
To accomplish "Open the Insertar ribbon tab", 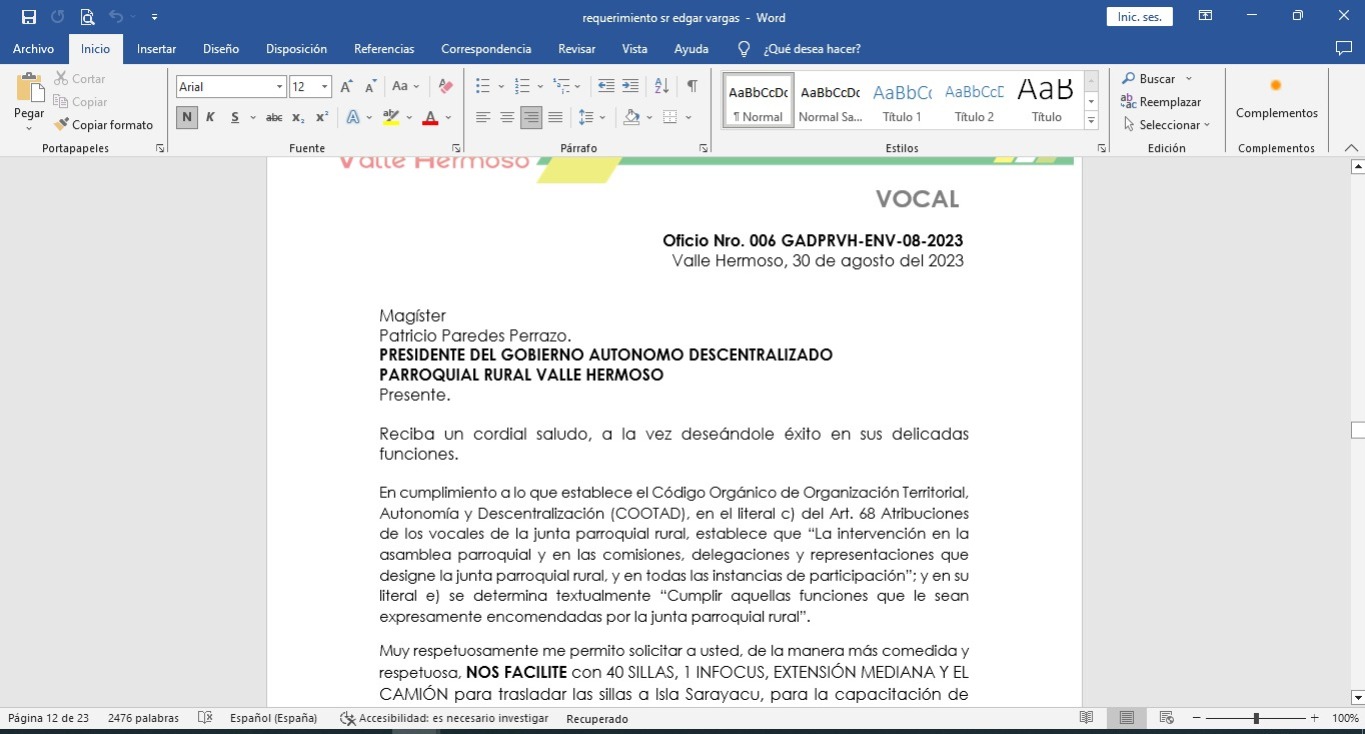I will click(156, 49).
